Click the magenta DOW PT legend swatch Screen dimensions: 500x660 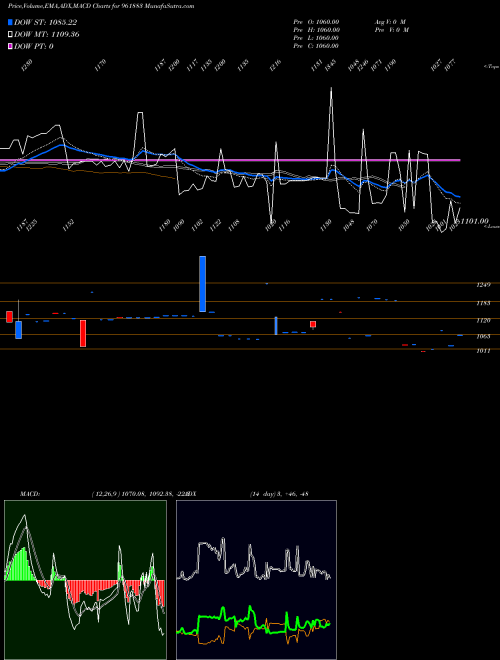(11, 46)
